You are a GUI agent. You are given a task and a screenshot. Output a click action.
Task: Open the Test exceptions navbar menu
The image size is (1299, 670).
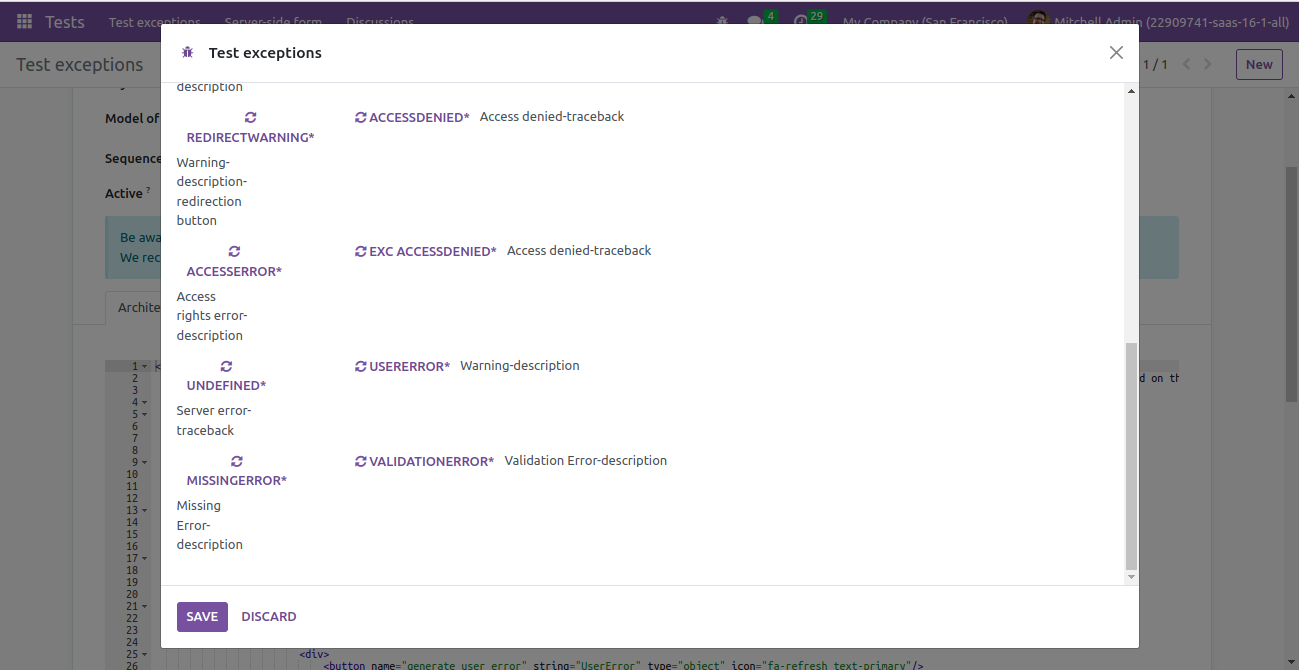click(x=155, y=21)
